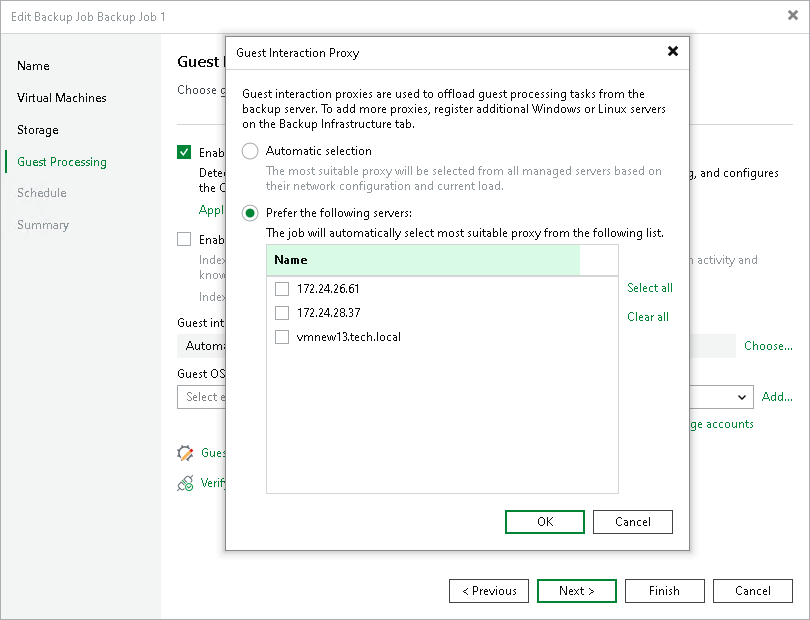Open the Guest OS credentials dropdown
Screen dimensions: 810x620
coord(744,397)
